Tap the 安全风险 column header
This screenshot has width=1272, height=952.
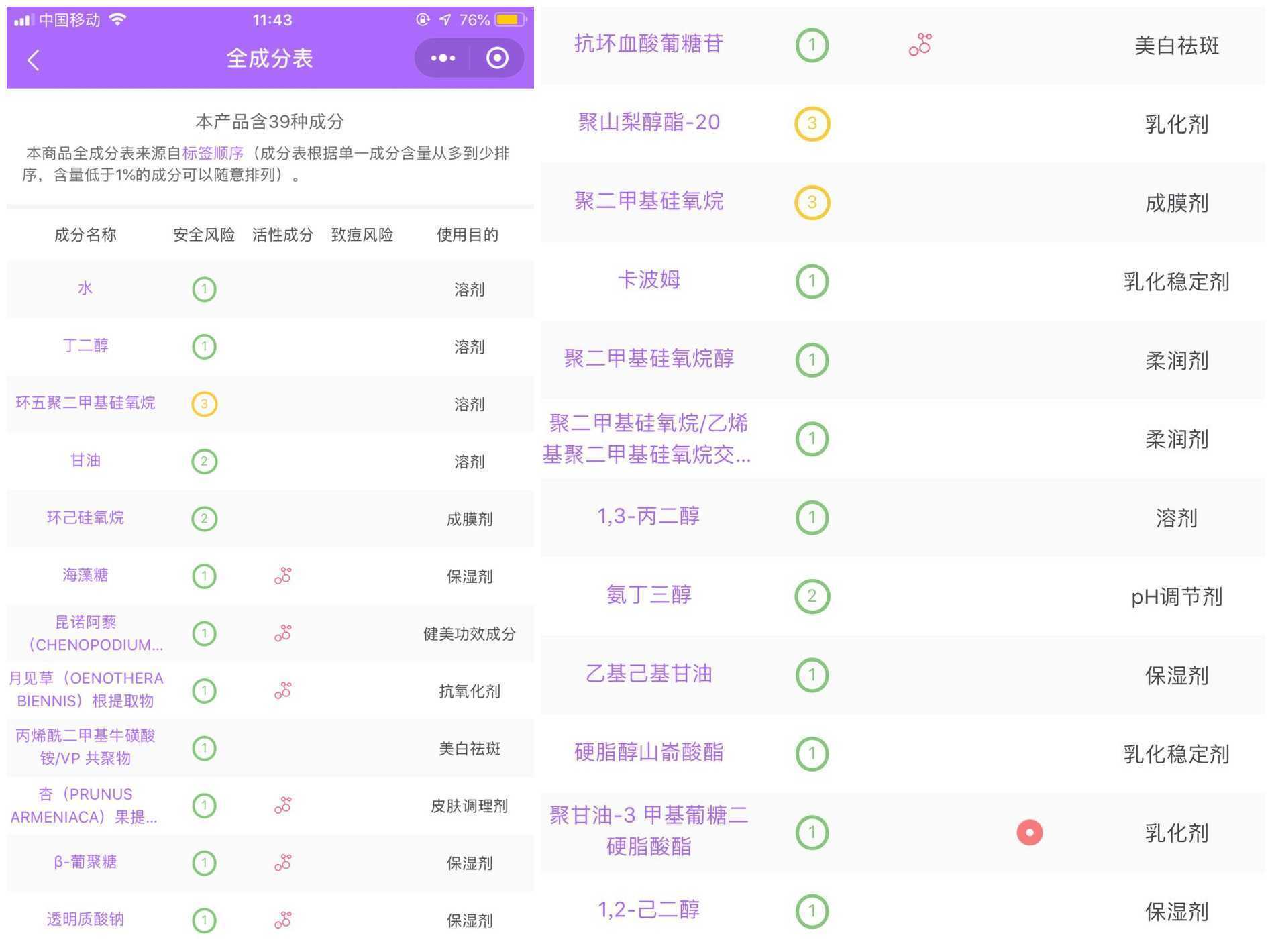(x=203, y=235)
